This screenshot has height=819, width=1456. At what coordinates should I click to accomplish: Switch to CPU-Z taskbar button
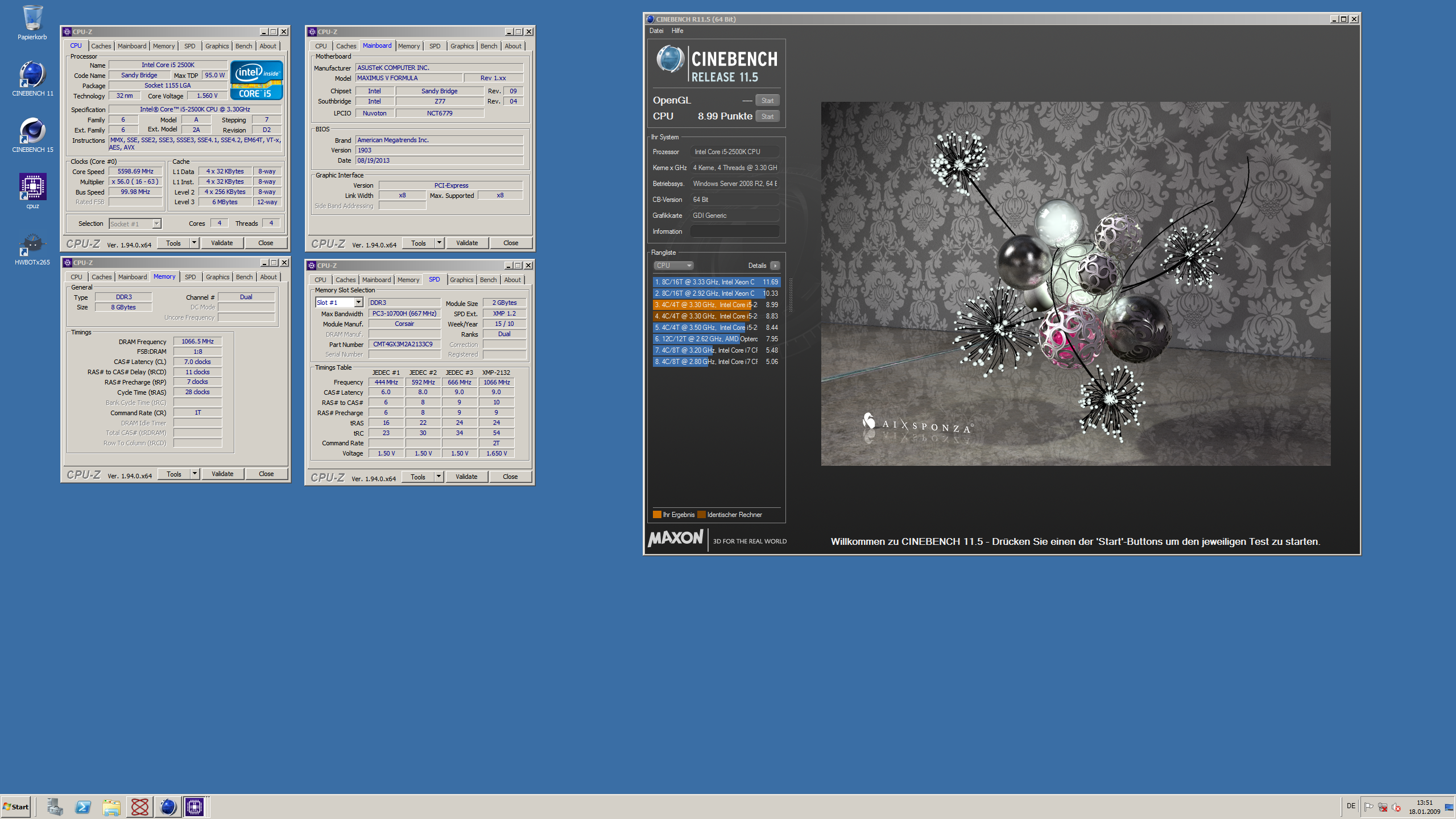point(195,806)
